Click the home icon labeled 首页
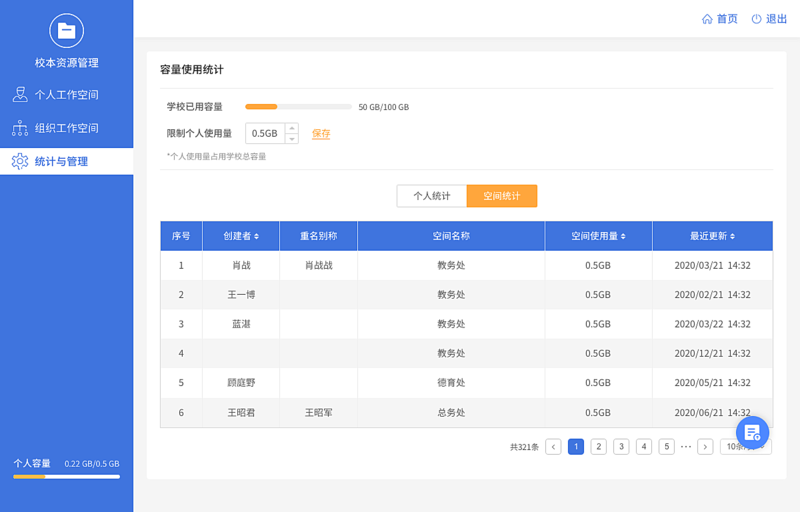 (707, 19)
